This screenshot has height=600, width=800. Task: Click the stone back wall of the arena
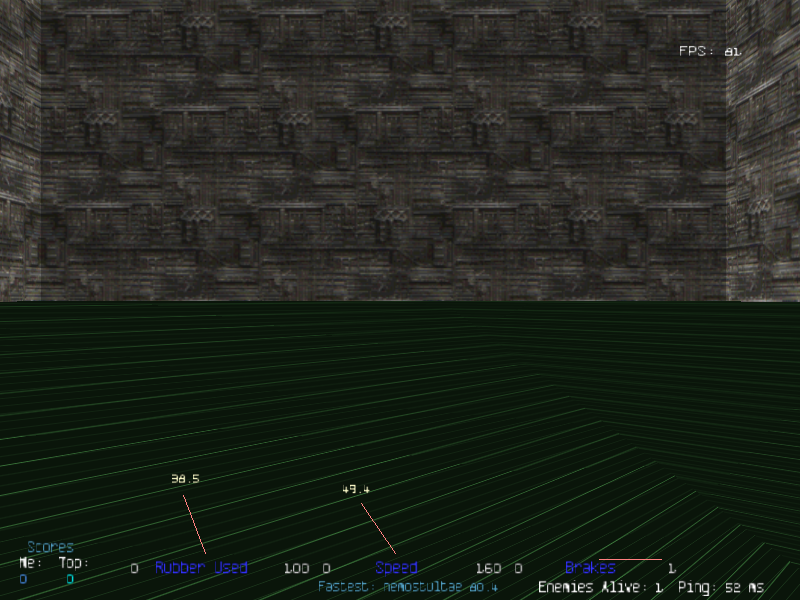pos(380,150)
